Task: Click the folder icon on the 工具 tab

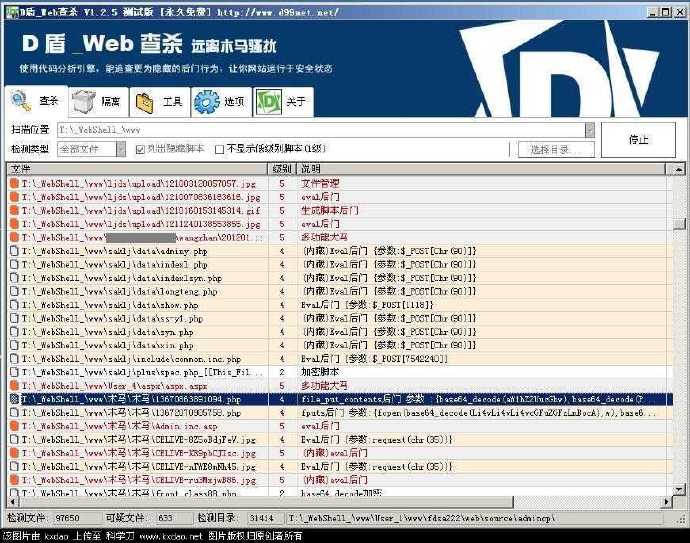Action: pyautogui.click(x=144, y=103)
